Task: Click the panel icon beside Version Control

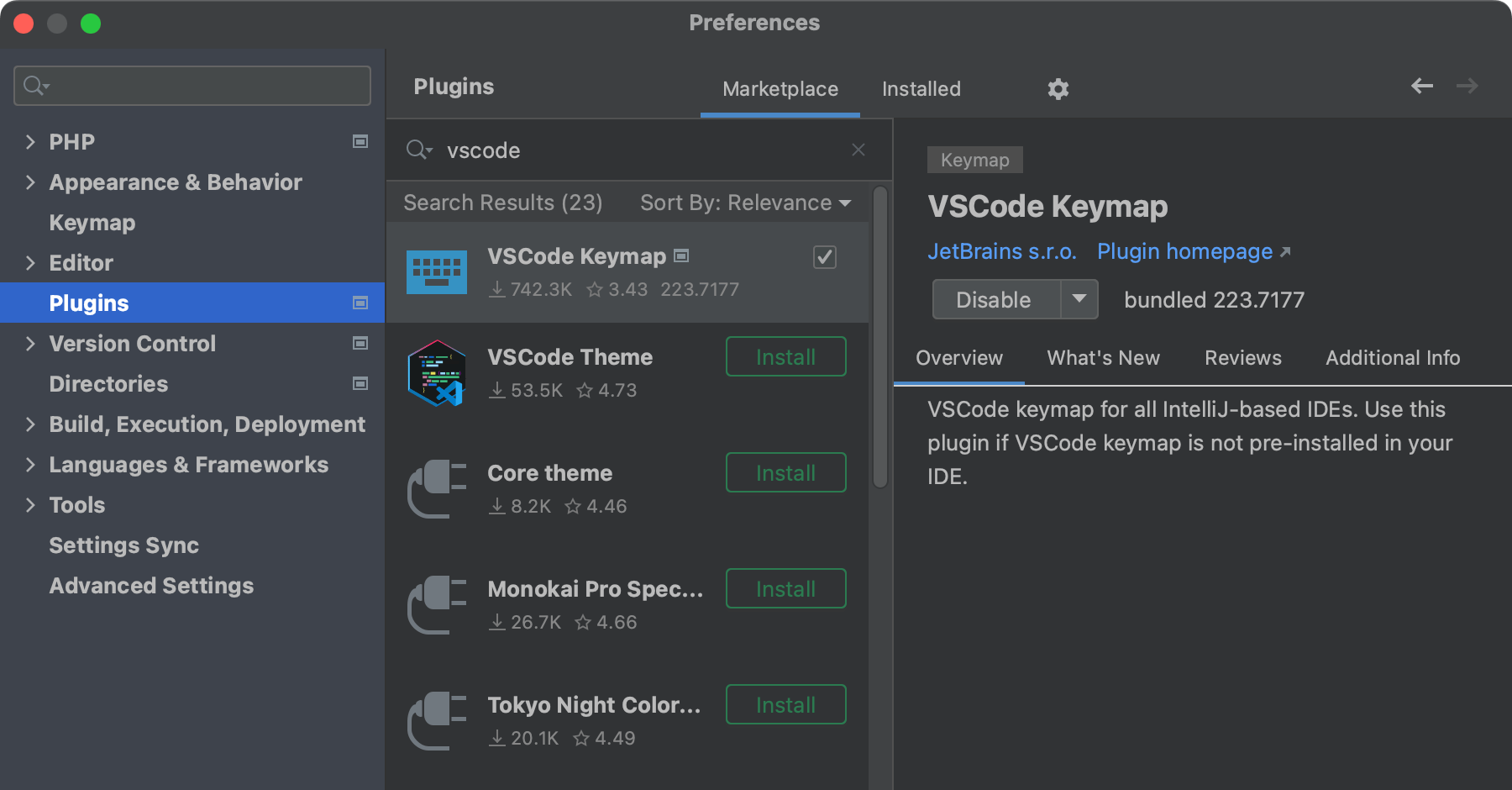Action: (360, 343)
